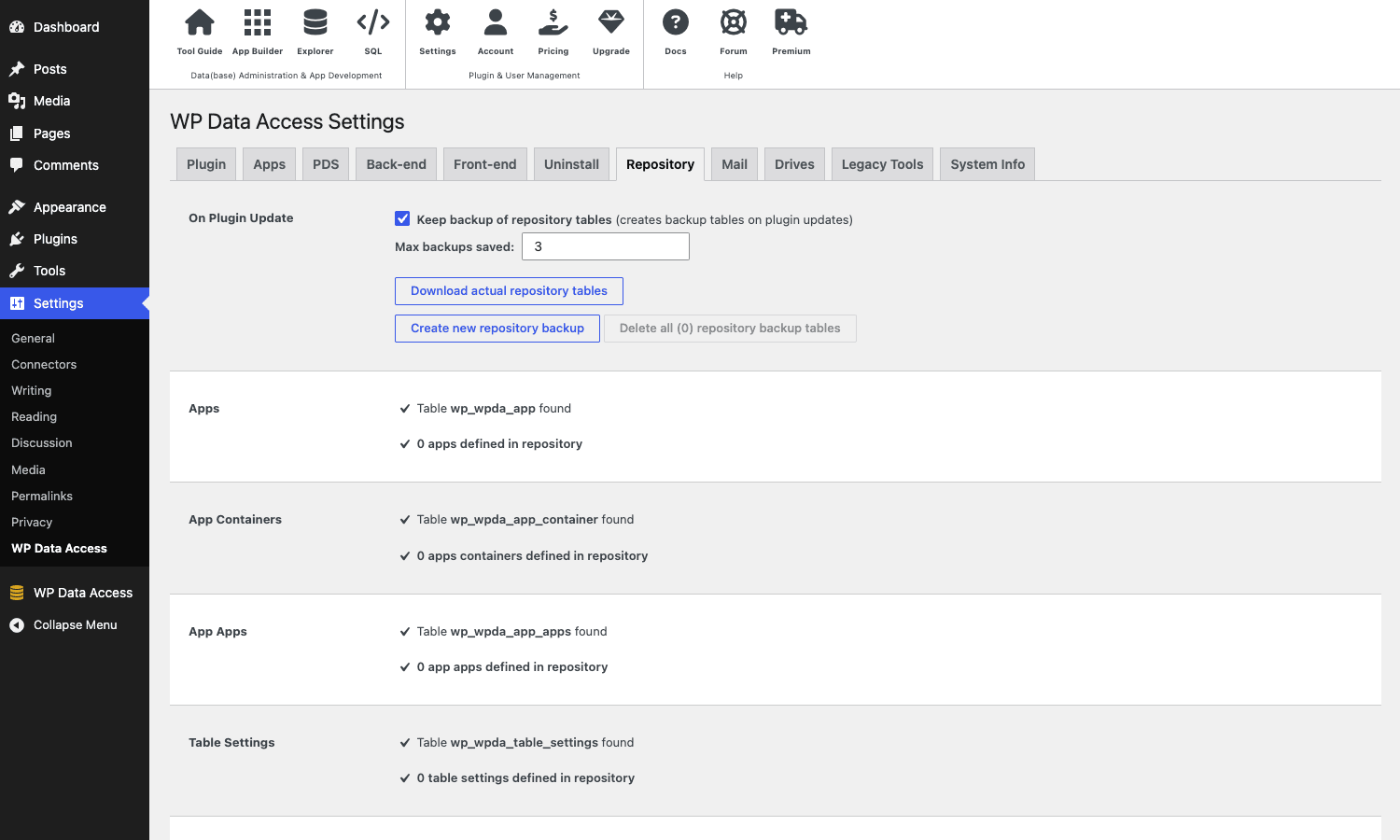Focus the Max backups saved field
Viewport: 1400px width, 840px height.
(x=606, y=246)
